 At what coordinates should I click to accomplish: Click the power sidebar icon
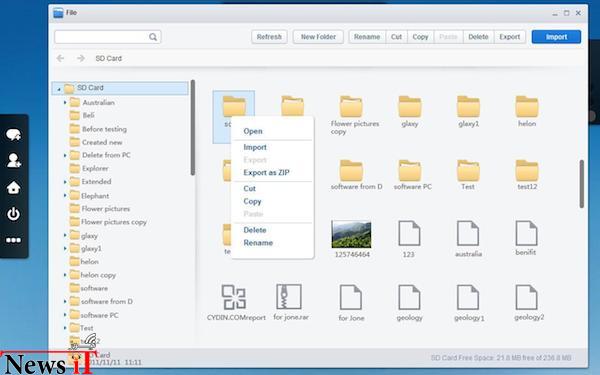click(13, 214)
